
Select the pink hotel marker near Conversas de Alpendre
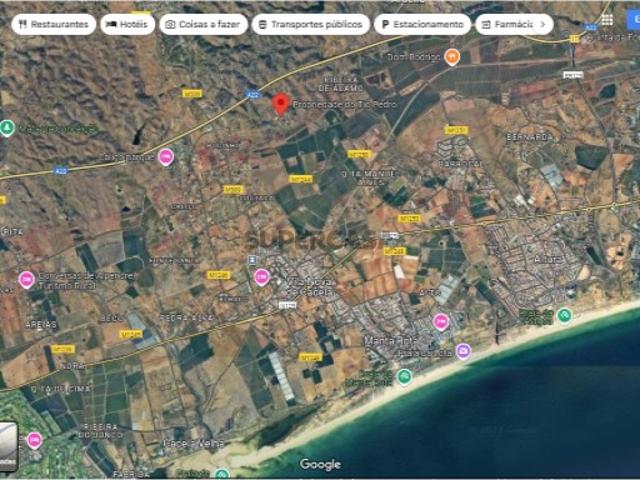tap(26, 279)
